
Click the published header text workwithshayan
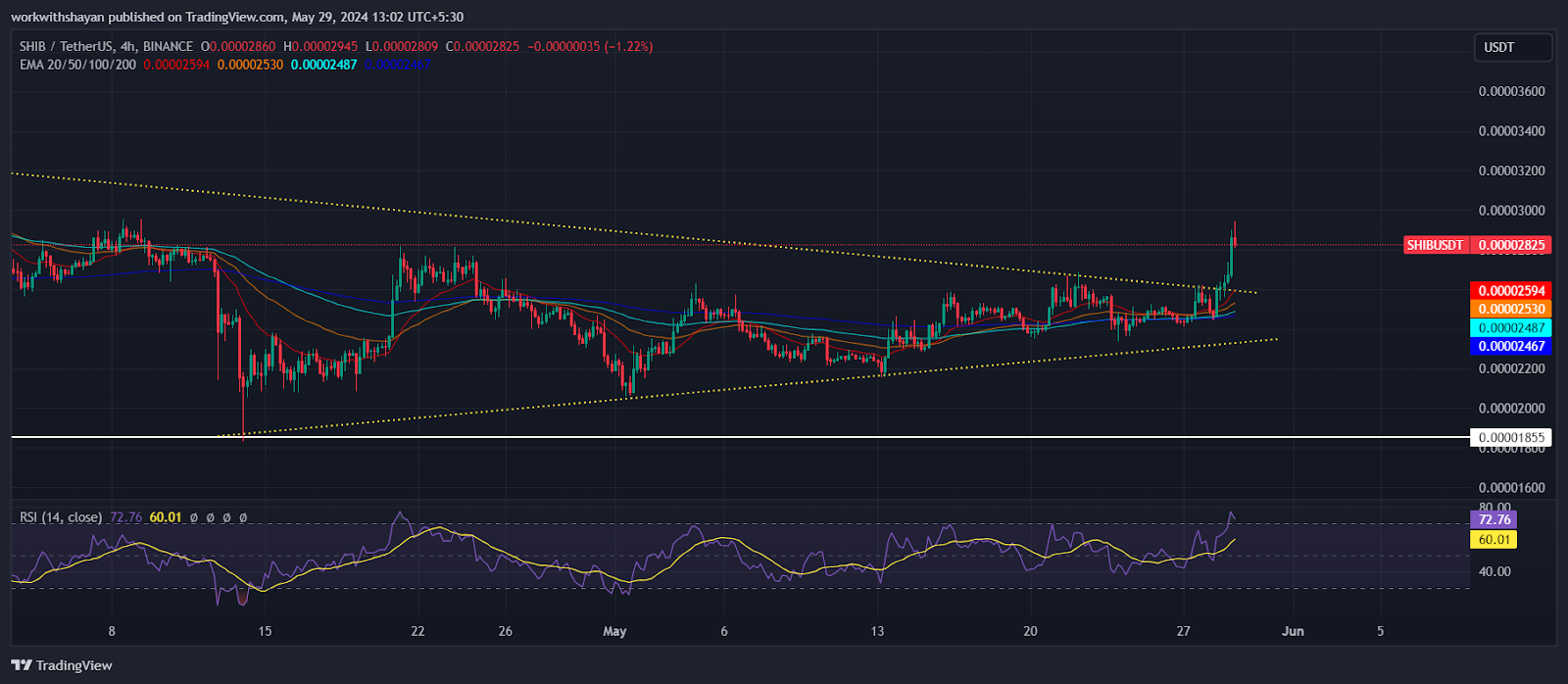tap(57, 17)
